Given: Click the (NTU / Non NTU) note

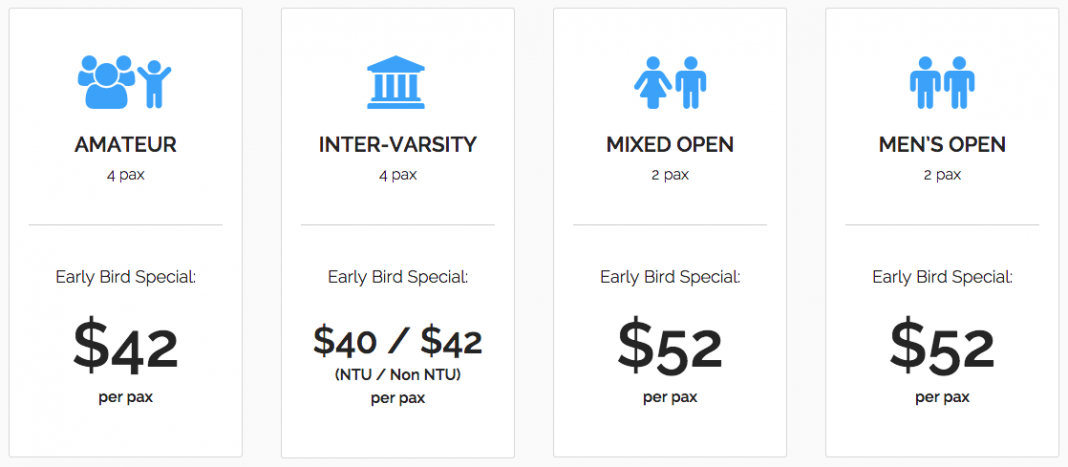Looking at the screenshot, I should pyautogui.click(x=398, y=375).
